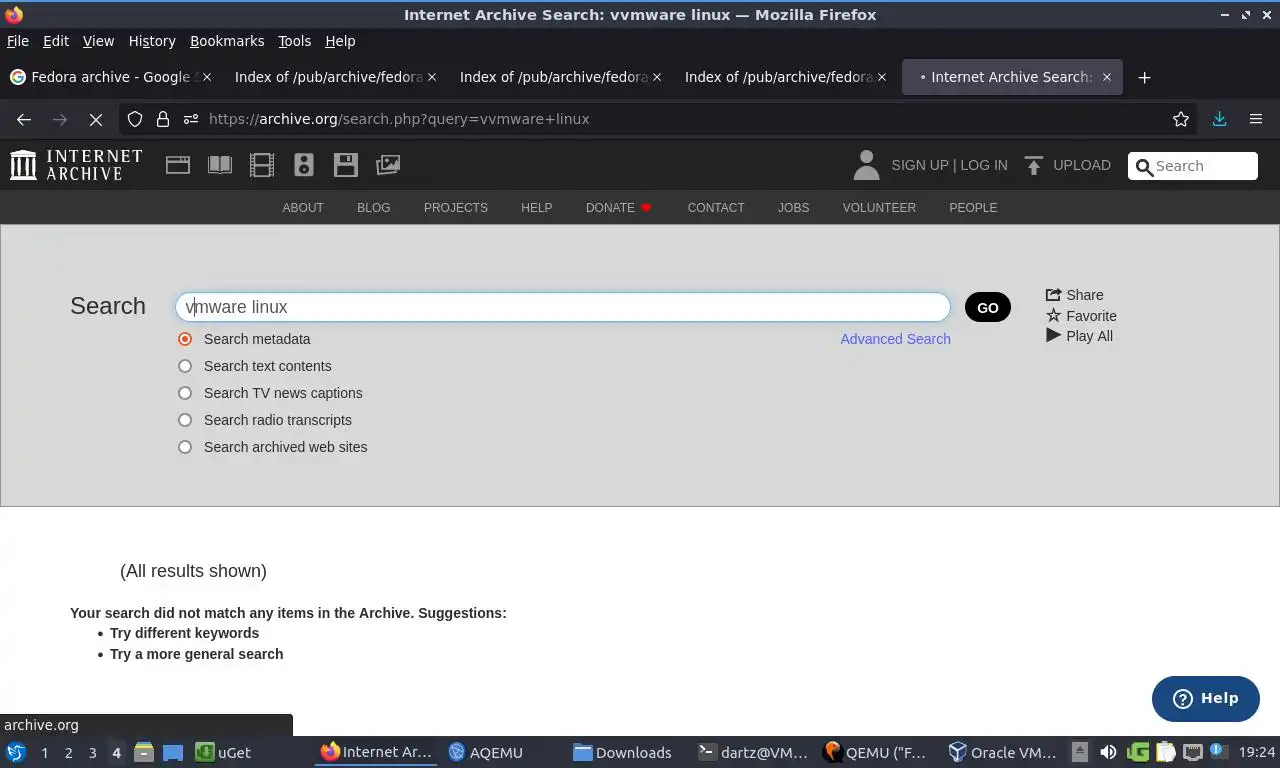This screenshot has height=768, width=1280.
Task: Open the Images picture icon
Action: (388, 165)
